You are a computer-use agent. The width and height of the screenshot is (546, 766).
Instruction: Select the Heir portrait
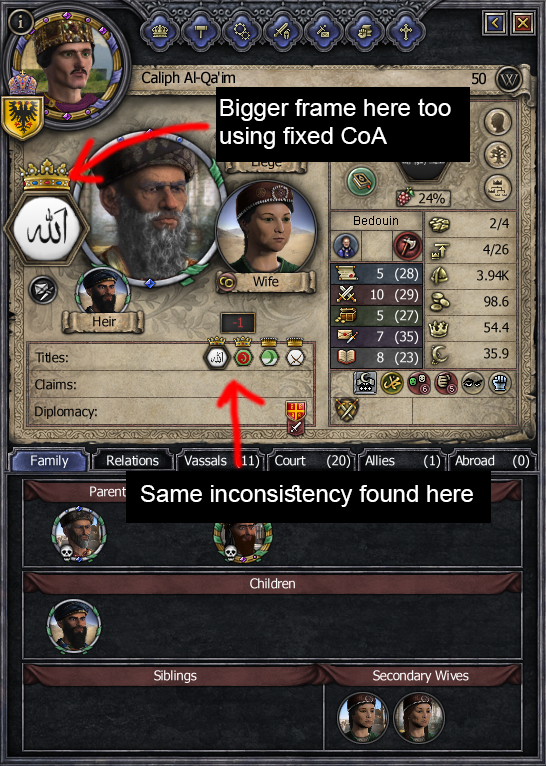[x=103, y=291]
